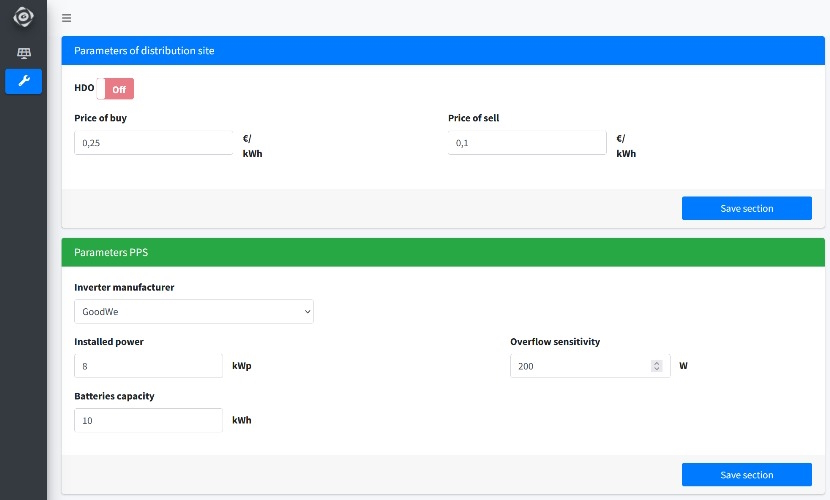Open the solar panel page from sidebar
This screenshot has width=830, height=500.
tap(23, 53)
